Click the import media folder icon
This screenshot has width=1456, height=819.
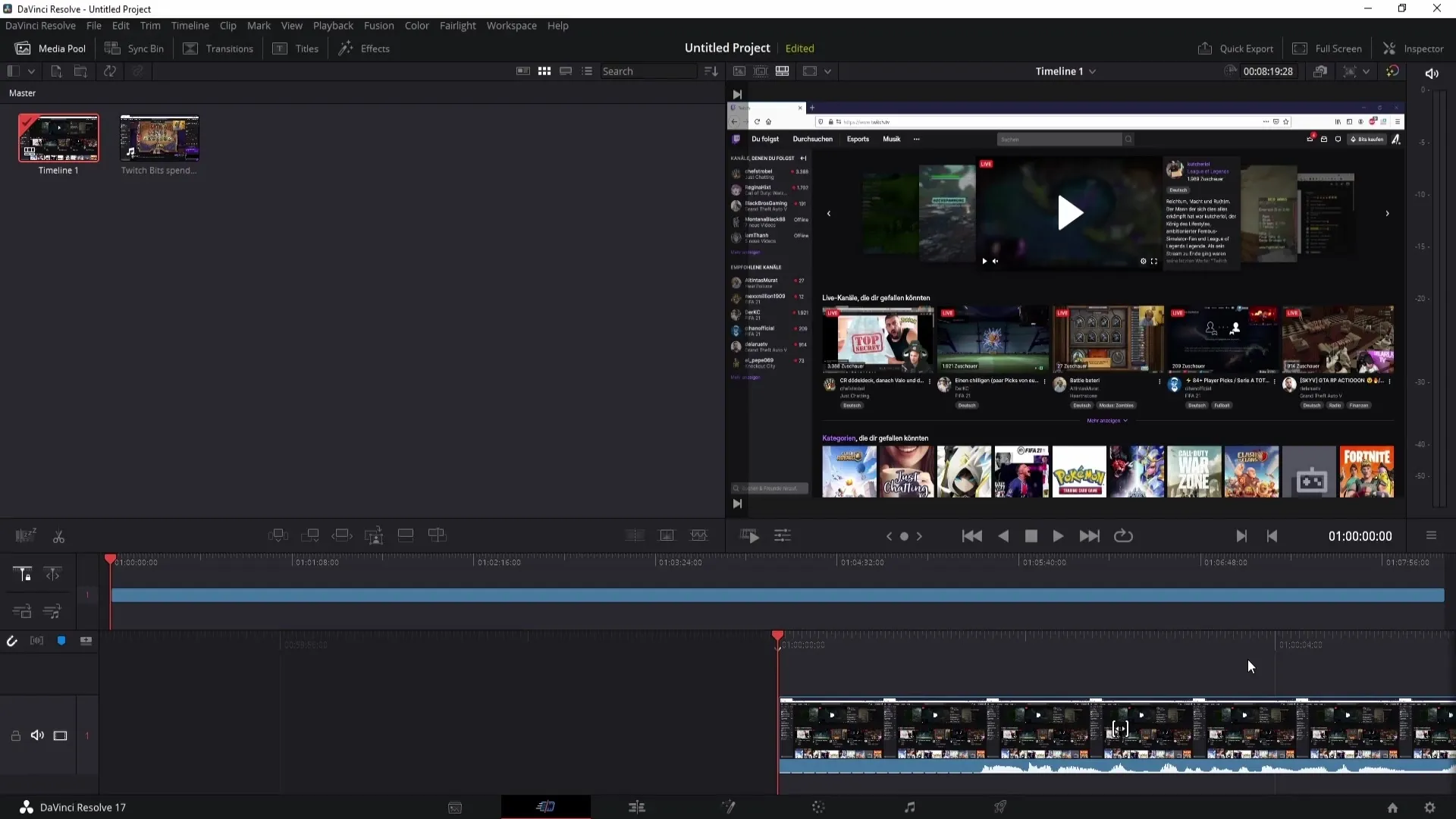click(x=80, y=71)
